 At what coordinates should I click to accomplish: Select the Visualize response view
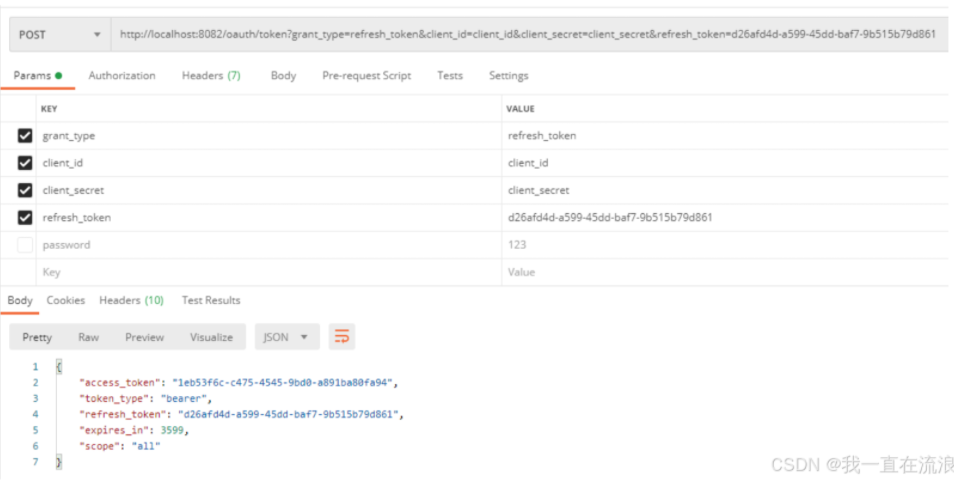pos(211,337)
